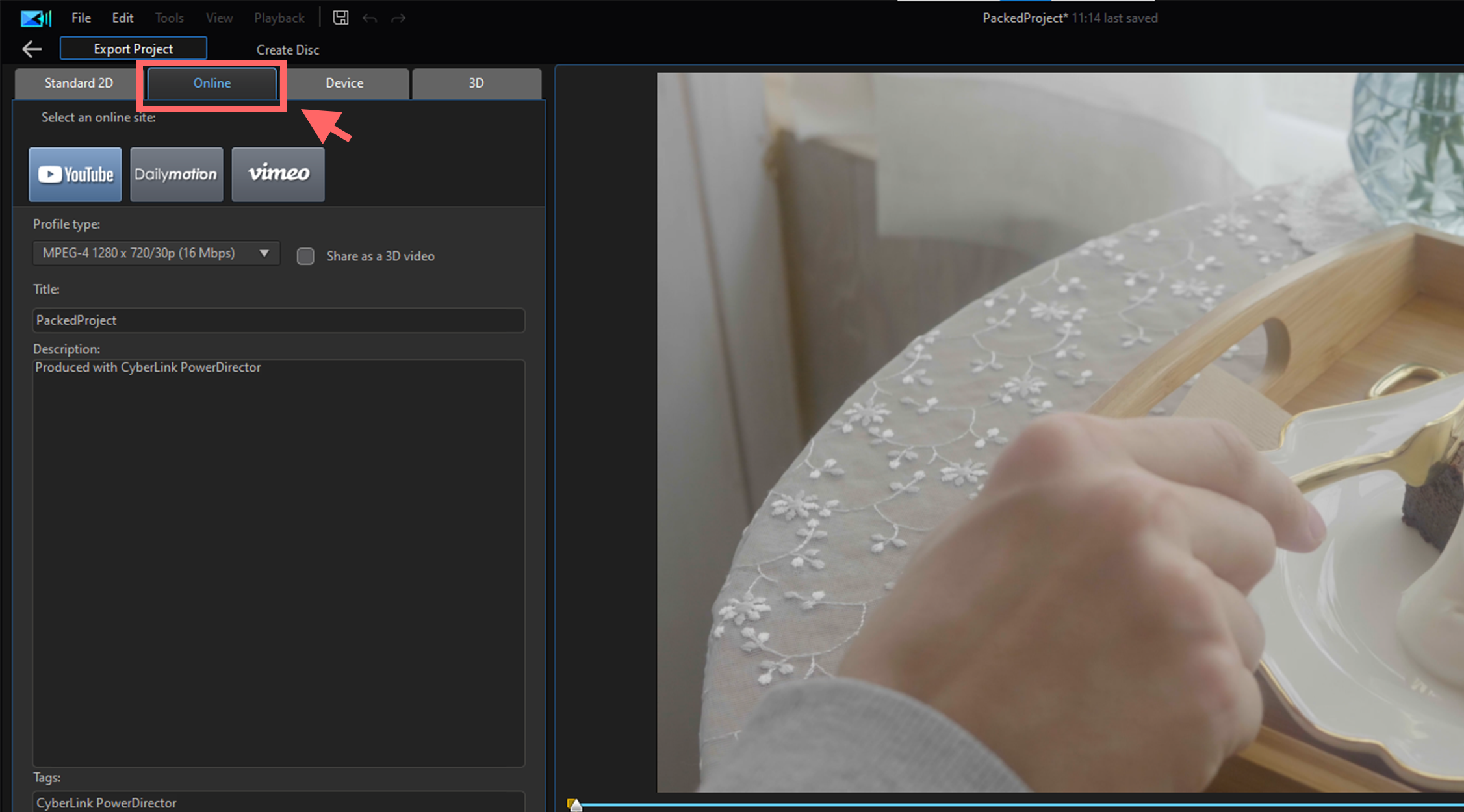Switch to the Device tab
The height and width of the screenshot is (812, 1464).
click(x=344, y=83)
